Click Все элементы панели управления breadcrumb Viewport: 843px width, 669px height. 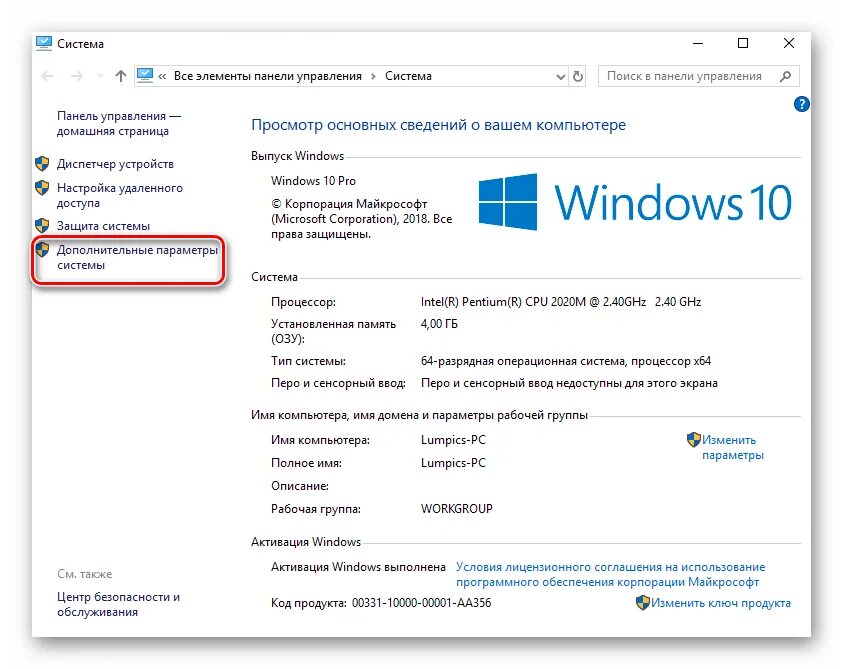tap(267, 76)
